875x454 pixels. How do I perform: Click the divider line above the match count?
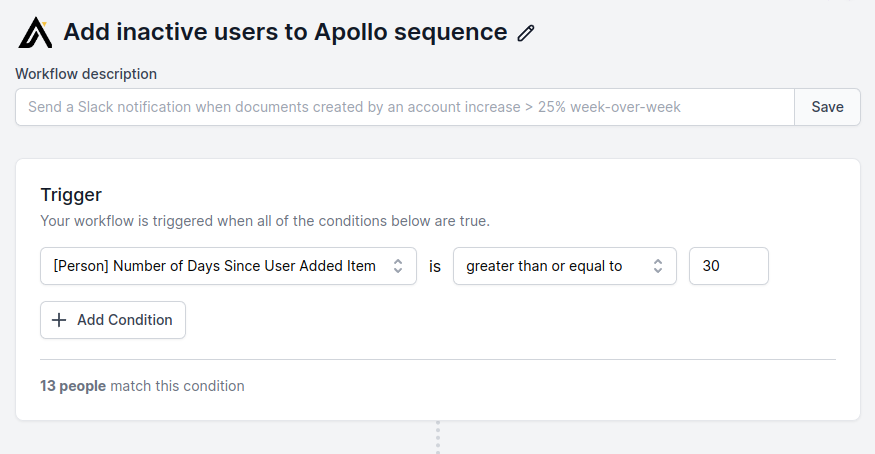coord(437,359)
